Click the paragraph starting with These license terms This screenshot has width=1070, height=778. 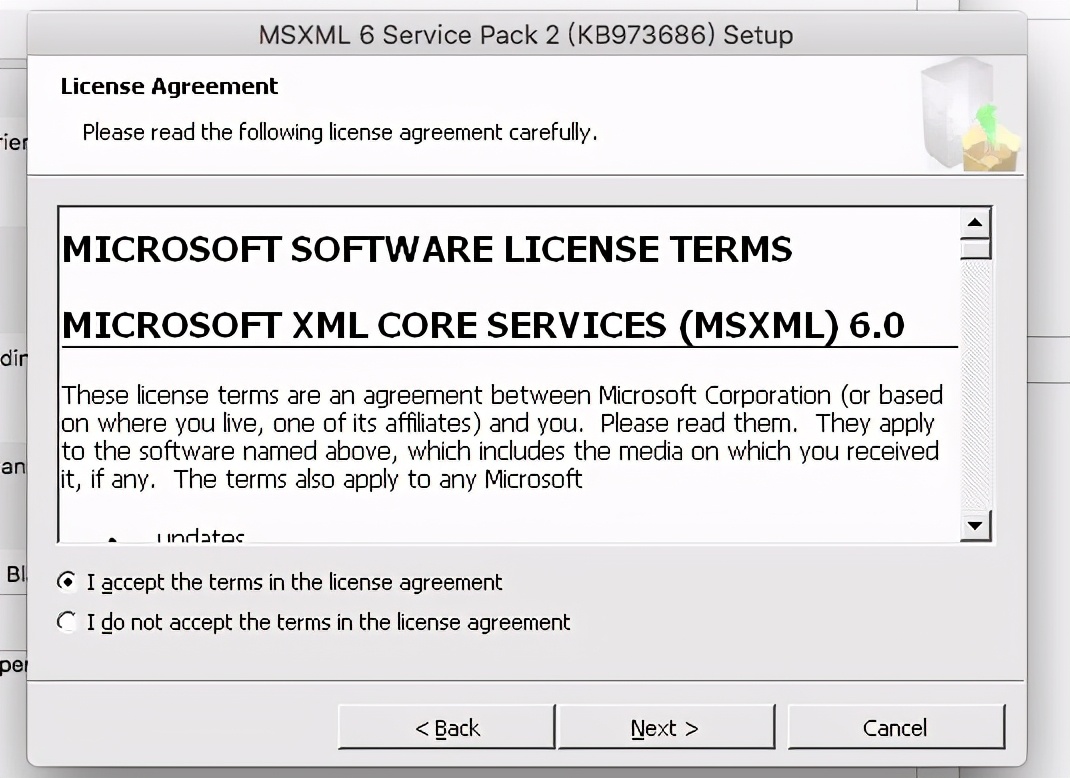500,437
